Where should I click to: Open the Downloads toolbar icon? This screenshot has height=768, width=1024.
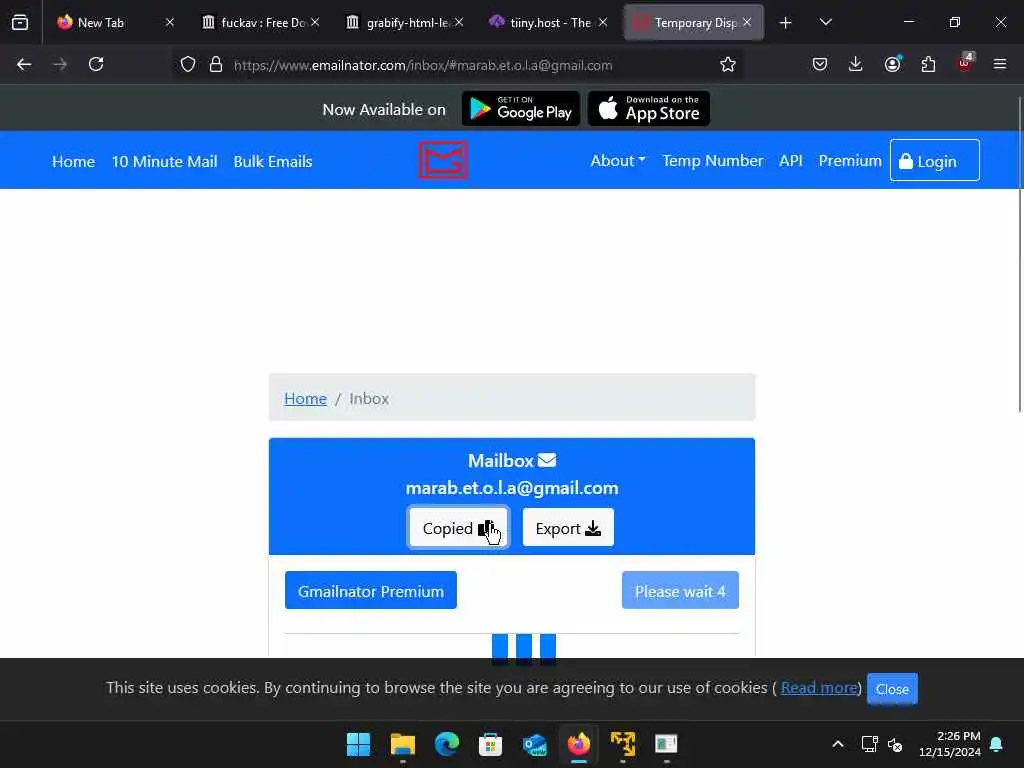[x=856, y=64]
